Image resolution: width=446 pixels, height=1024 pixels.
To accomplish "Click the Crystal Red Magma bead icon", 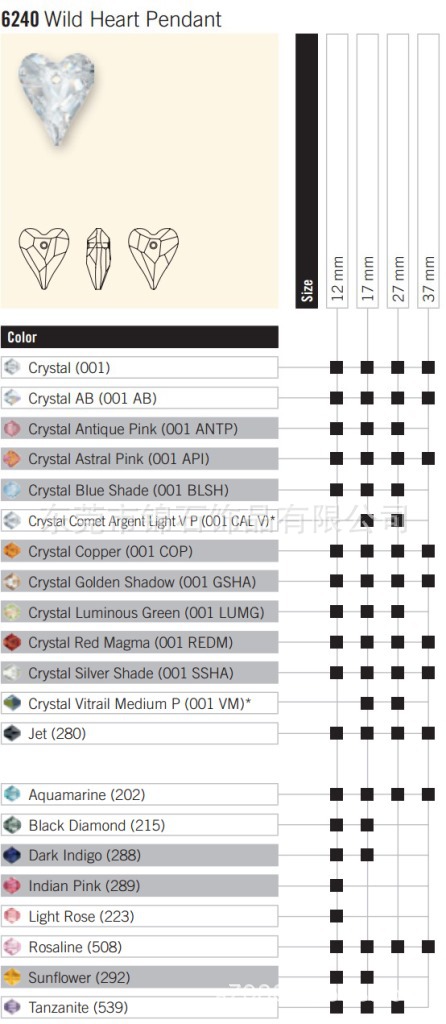I will point(12,643).
